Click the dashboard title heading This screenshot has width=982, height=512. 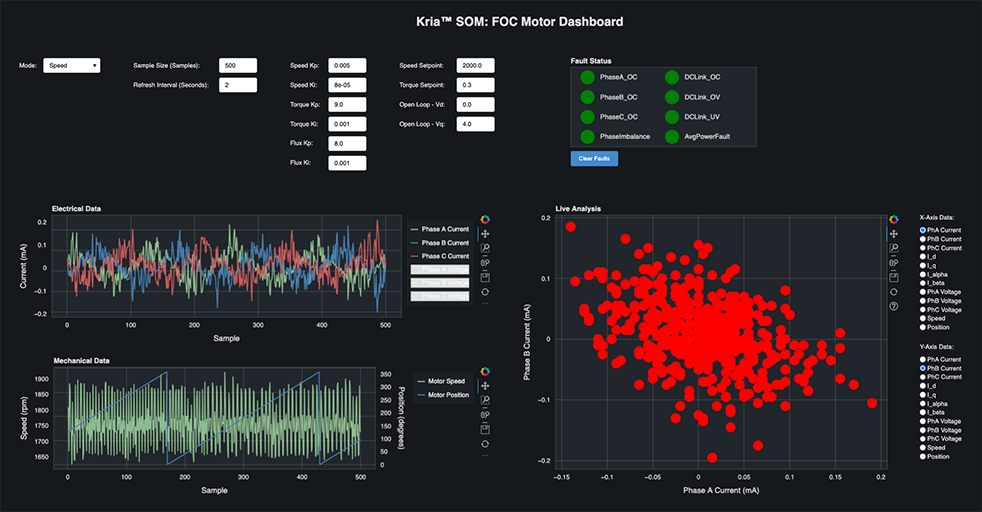[x=520, y=22]
